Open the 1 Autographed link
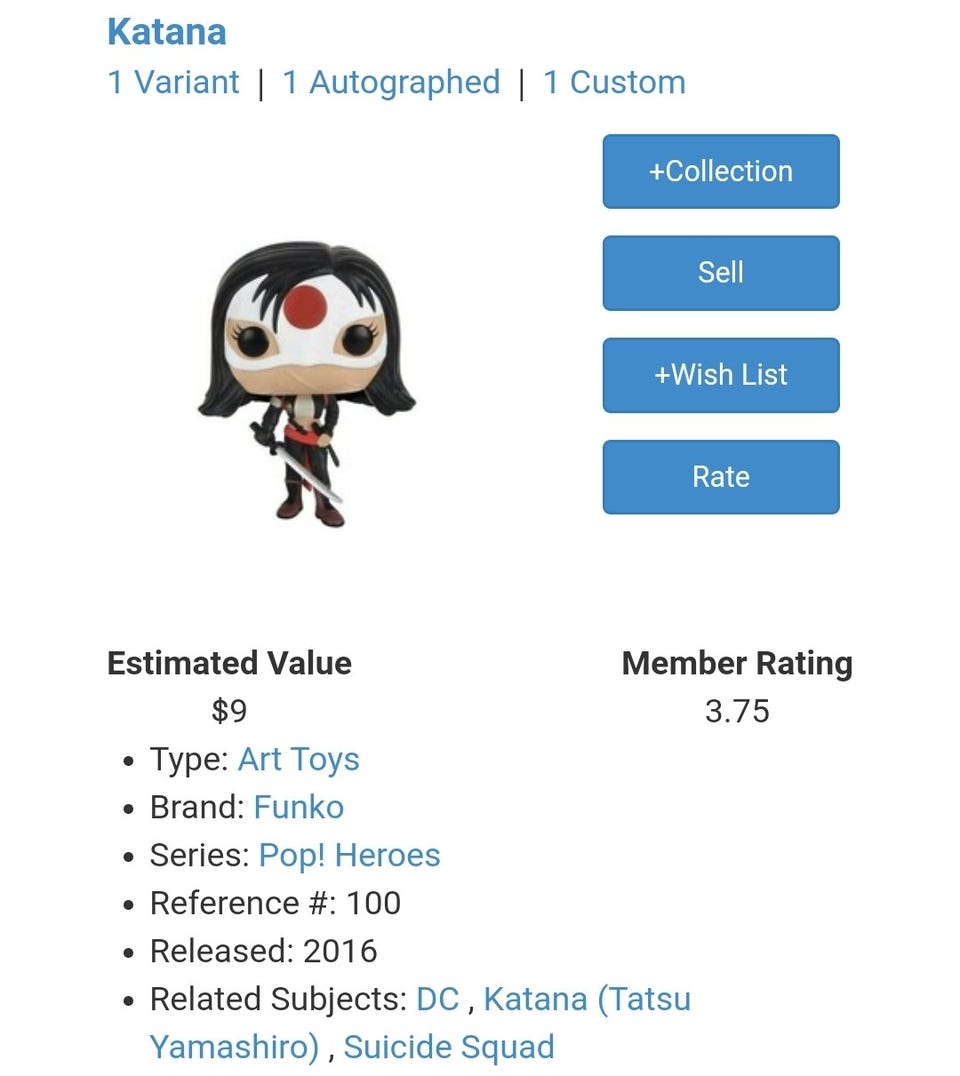 point(391,82)
